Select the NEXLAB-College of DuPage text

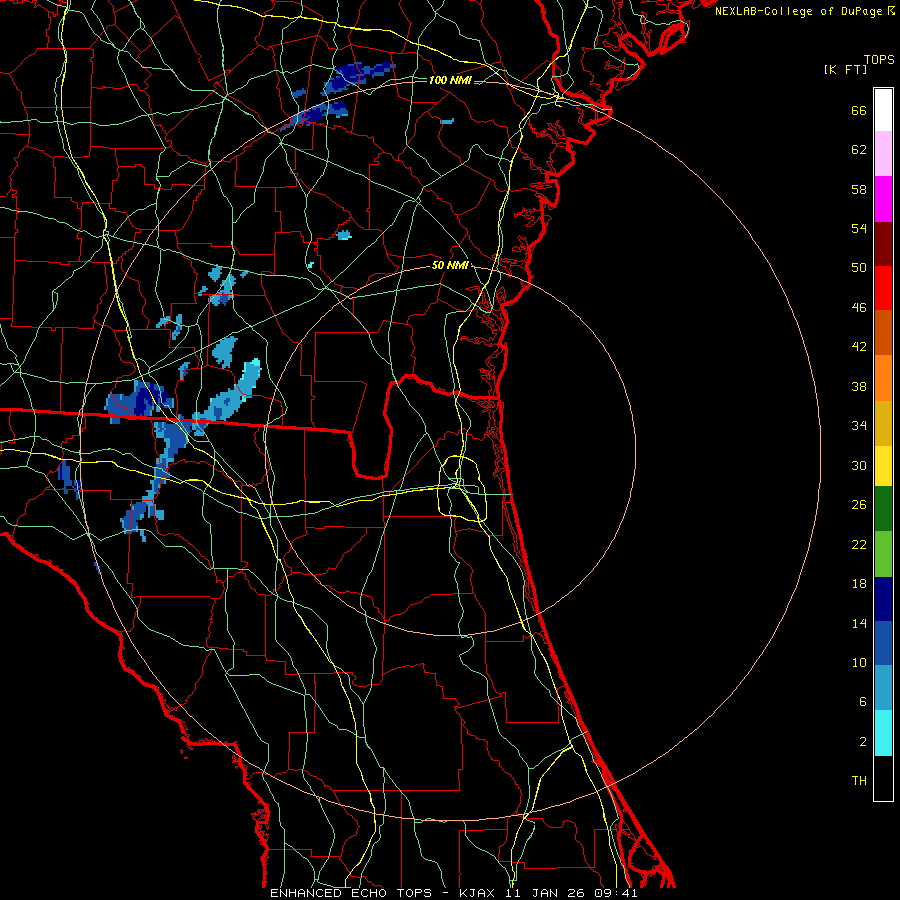point(798,11)
